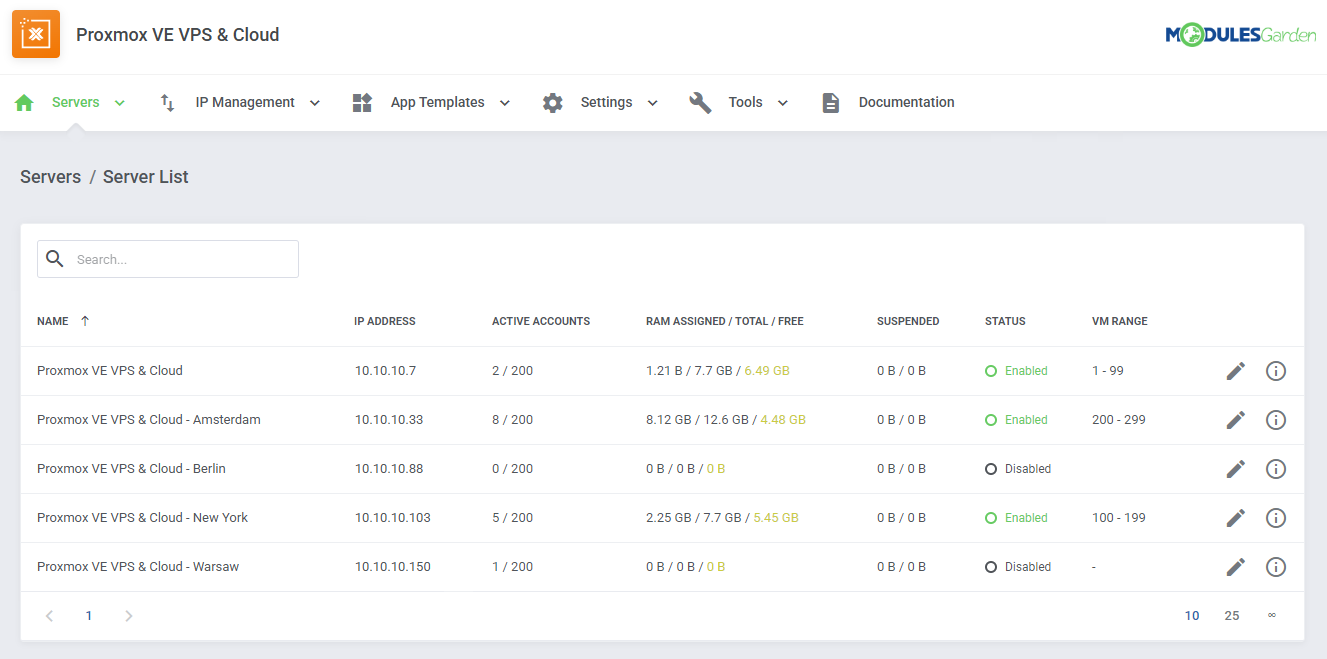Click the Proxmox VE VPS & Cloud - Warsaw name
This screenshot has width=1327, height=659.
(x=138, y=567)
